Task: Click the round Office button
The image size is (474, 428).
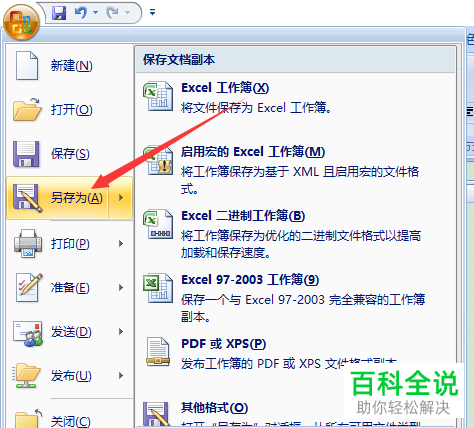Action: pos(21,22)
